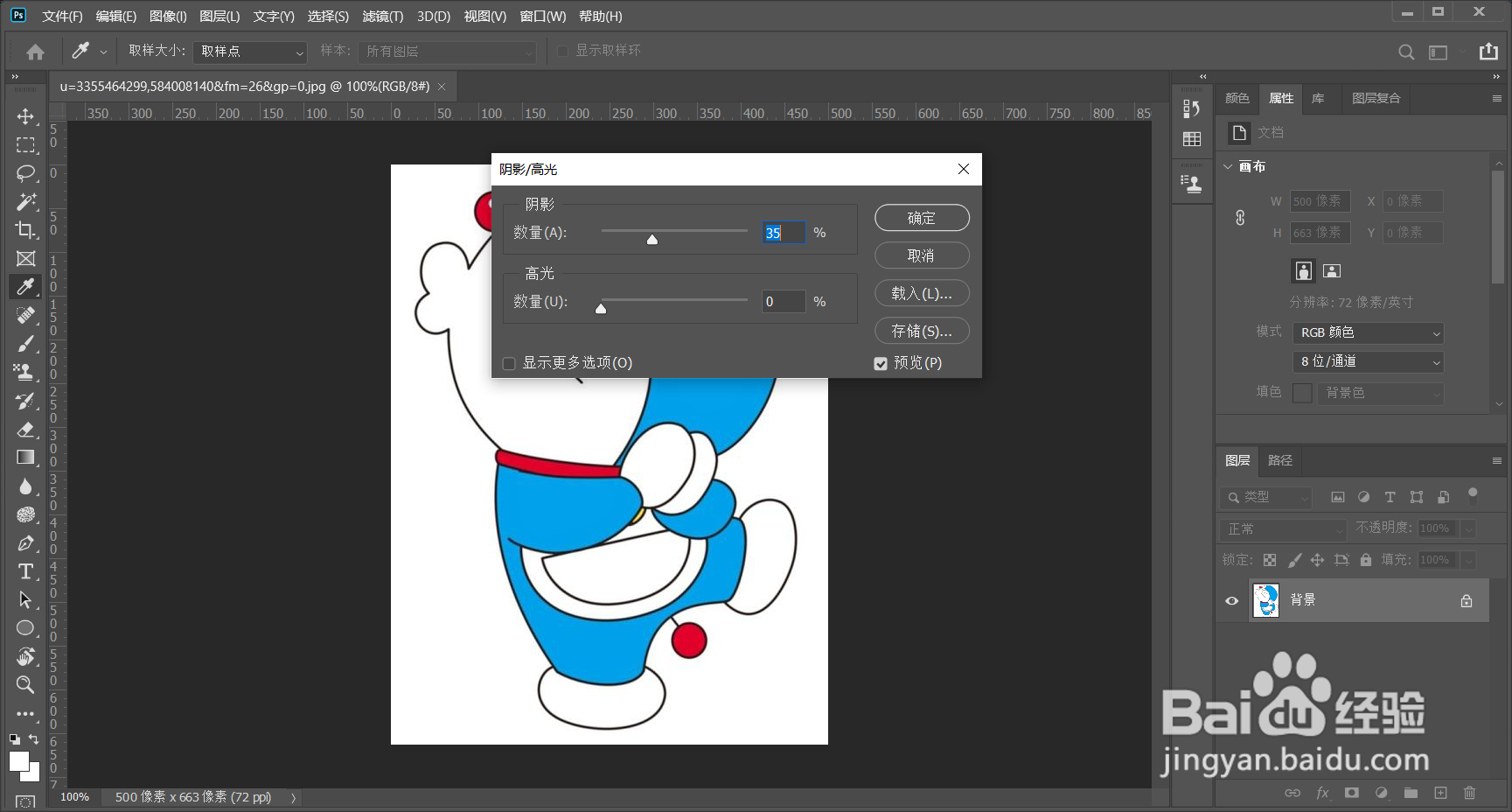
Task: Select the Lasso tool
Action: tap(25, 173)
